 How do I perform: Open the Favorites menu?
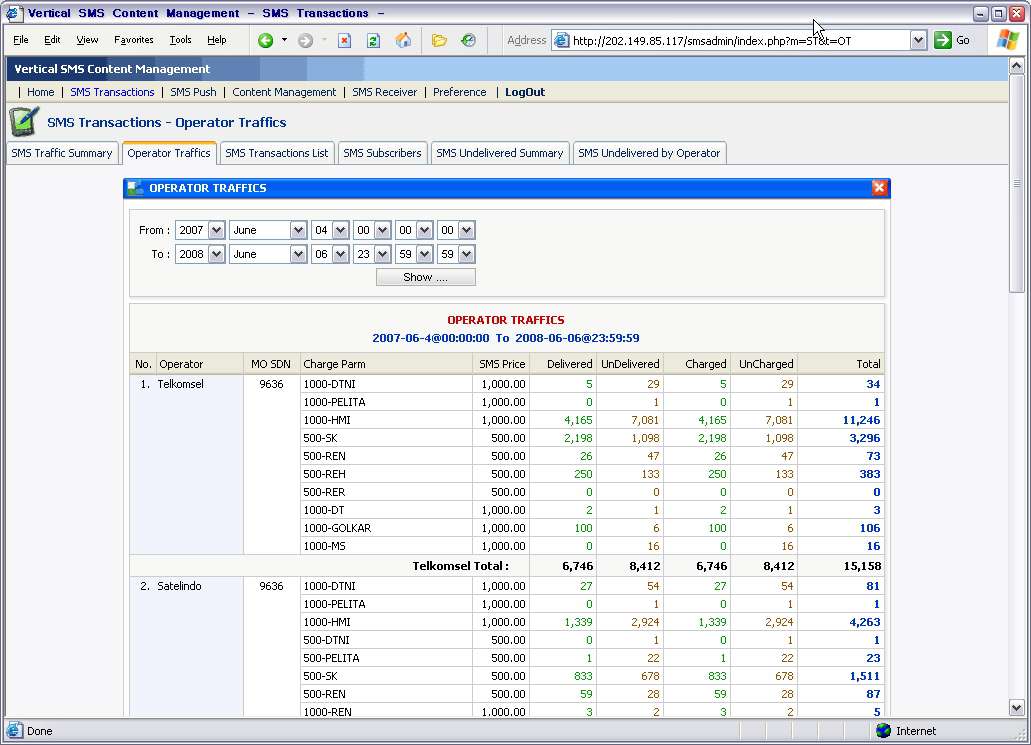(x=133, y=40)
